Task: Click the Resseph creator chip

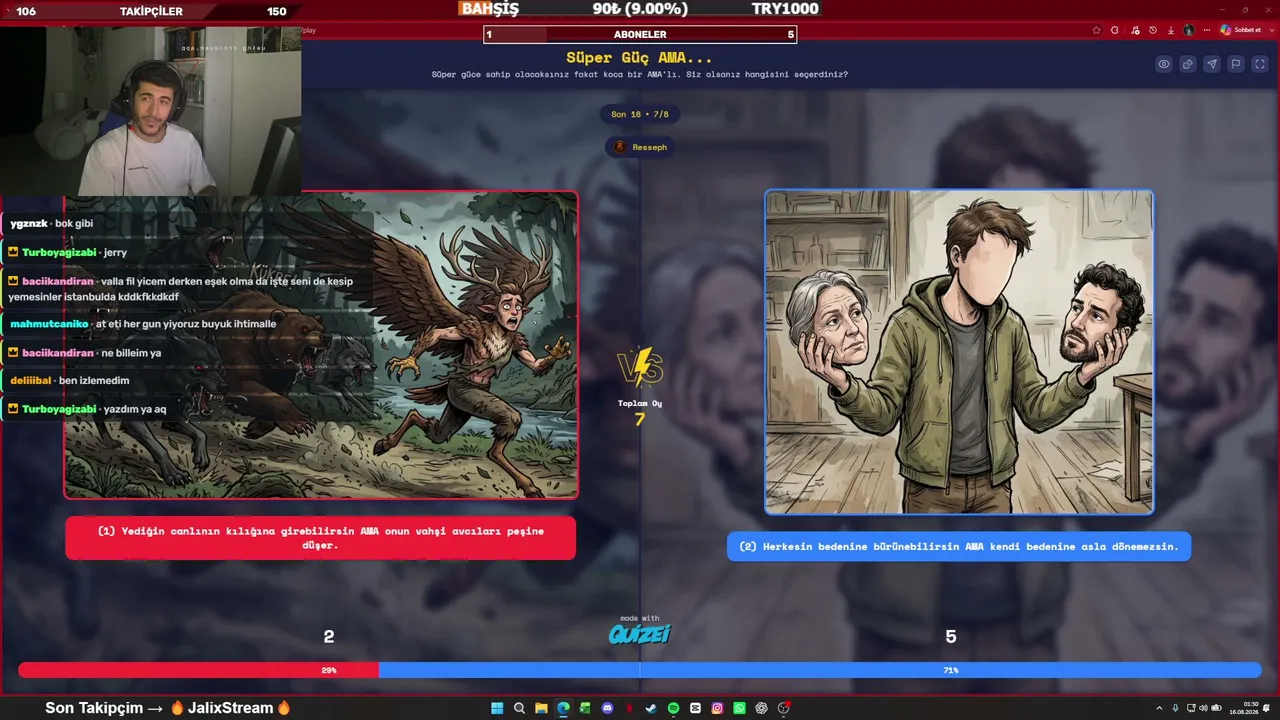Action: click(x=640, y=147)
